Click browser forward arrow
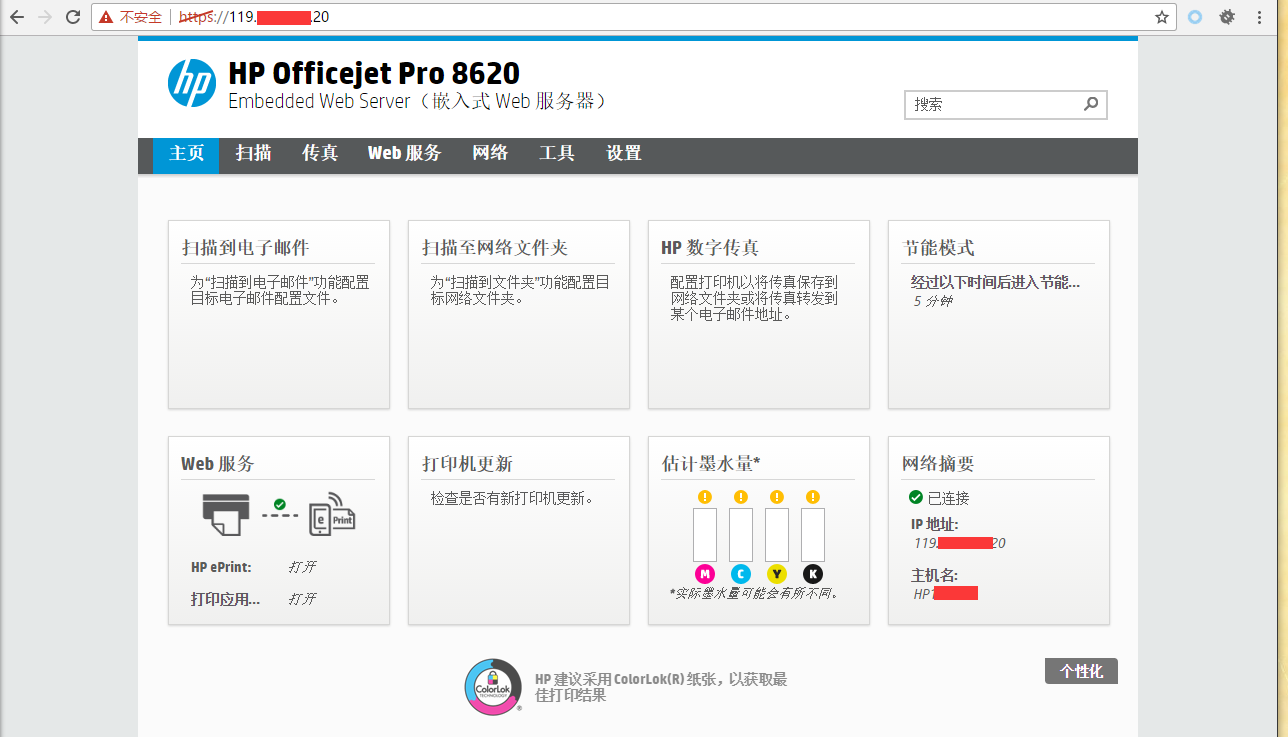Screen dimensions: 1288x737 [45, 17]
